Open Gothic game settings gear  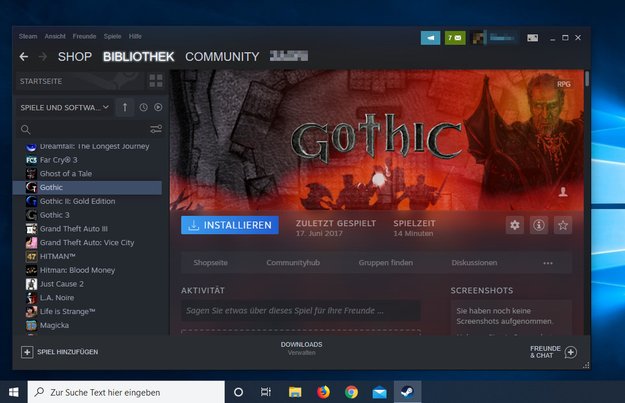pos(515,225)
